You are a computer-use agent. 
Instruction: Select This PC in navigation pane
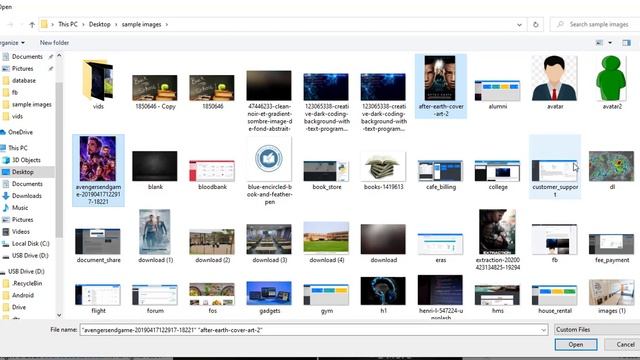pyautogui.click(x=18, y=148)
